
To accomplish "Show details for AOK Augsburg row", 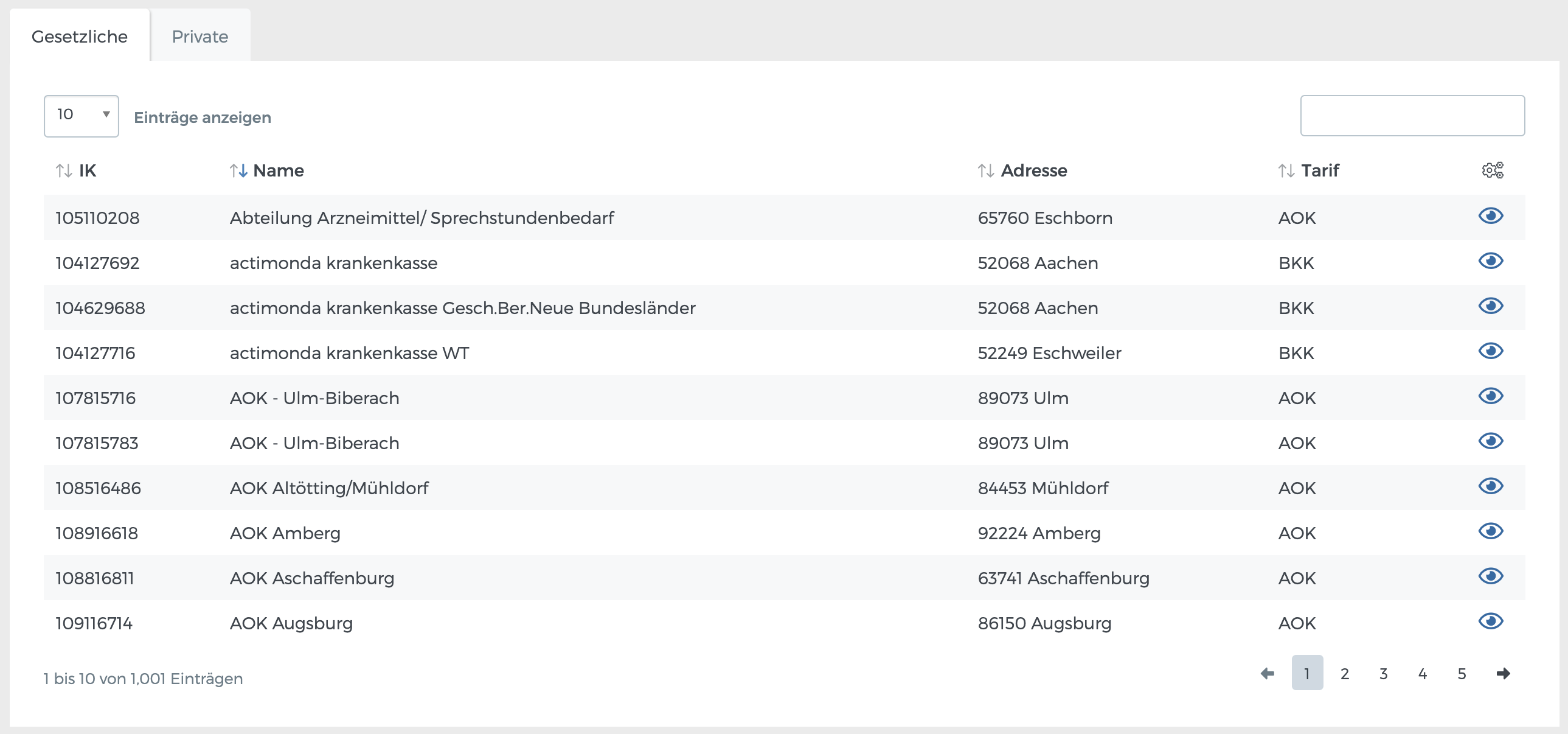I will 1490,622.
